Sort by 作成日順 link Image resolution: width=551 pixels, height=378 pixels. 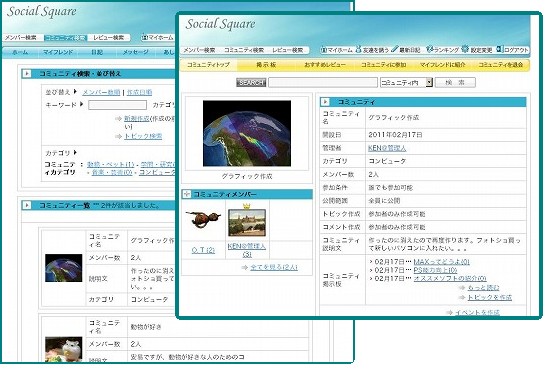(x=139, y=92)
